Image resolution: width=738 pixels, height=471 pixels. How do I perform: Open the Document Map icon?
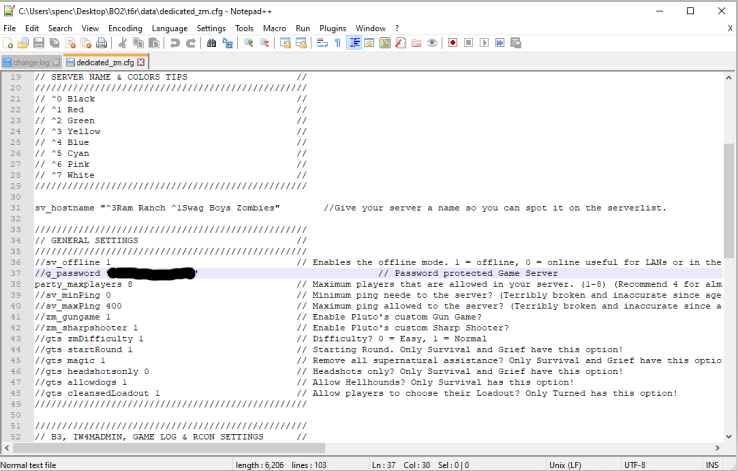[x=385, y=43]
